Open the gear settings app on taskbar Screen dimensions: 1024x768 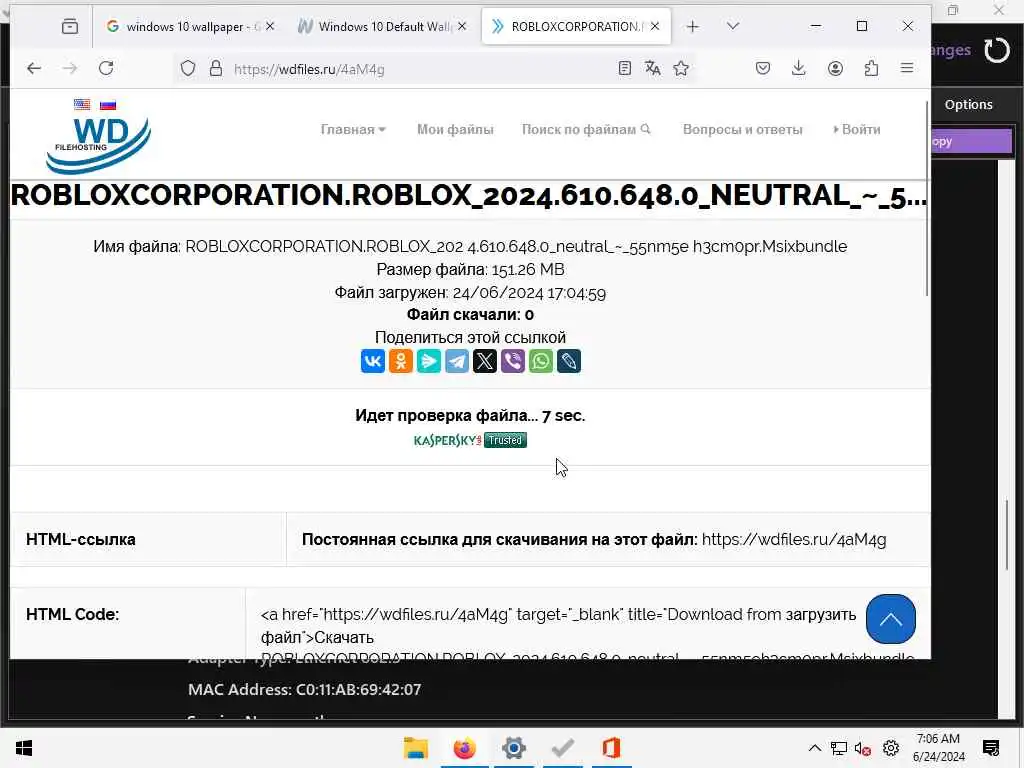(514, 748)
